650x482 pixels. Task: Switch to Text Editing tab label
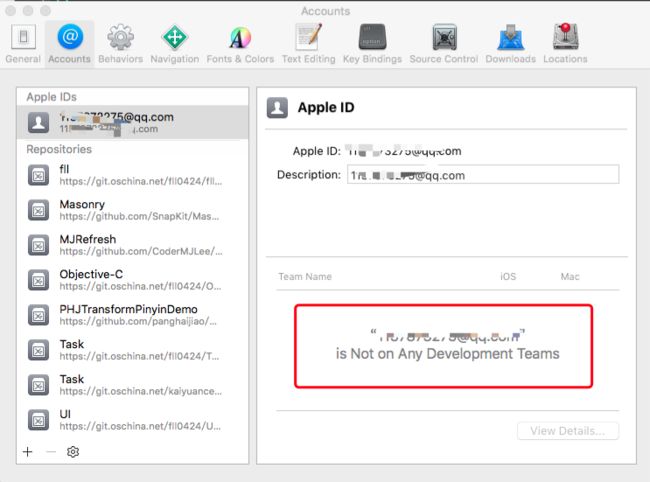pyautogui.click(x=309, y=59)
